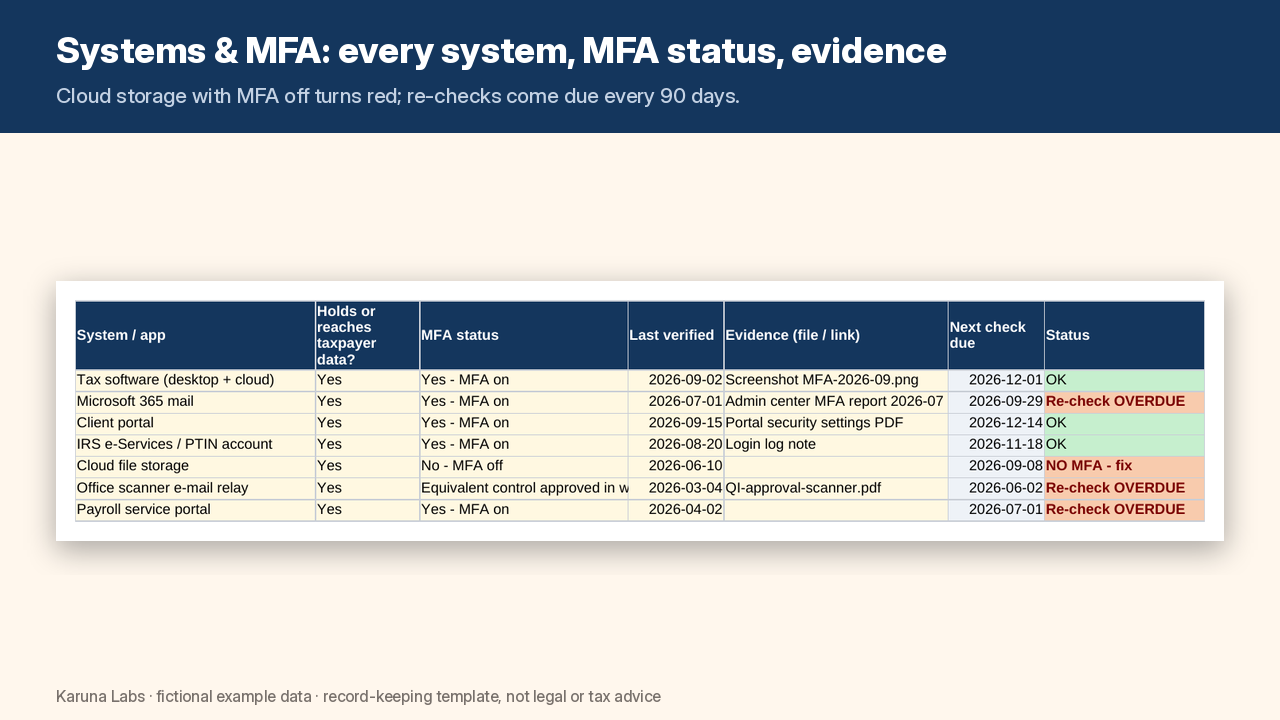
Task: Select 'Re-check OVERDUE' in the Microsoft 365 mail row
Action: tap(1124, 402)
